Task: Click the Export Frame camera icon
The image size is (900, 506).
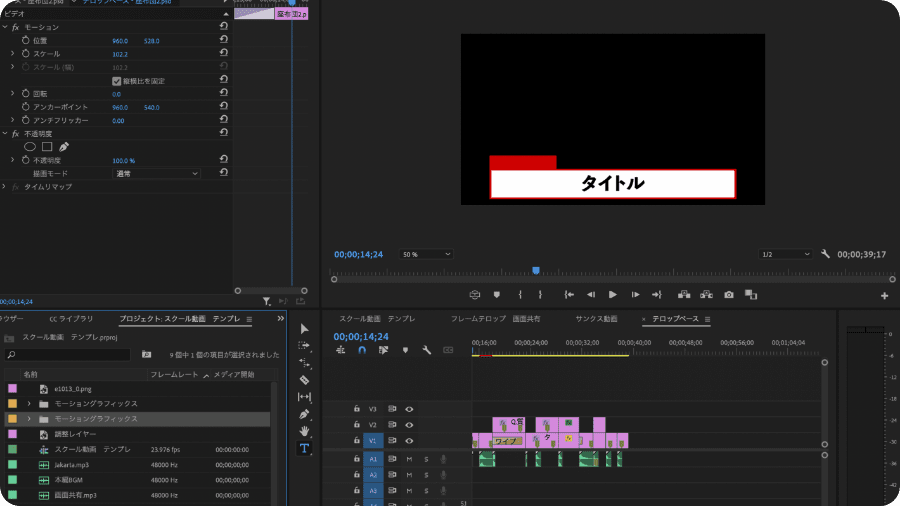Action: pyautogui.click(x=729, y=295)
